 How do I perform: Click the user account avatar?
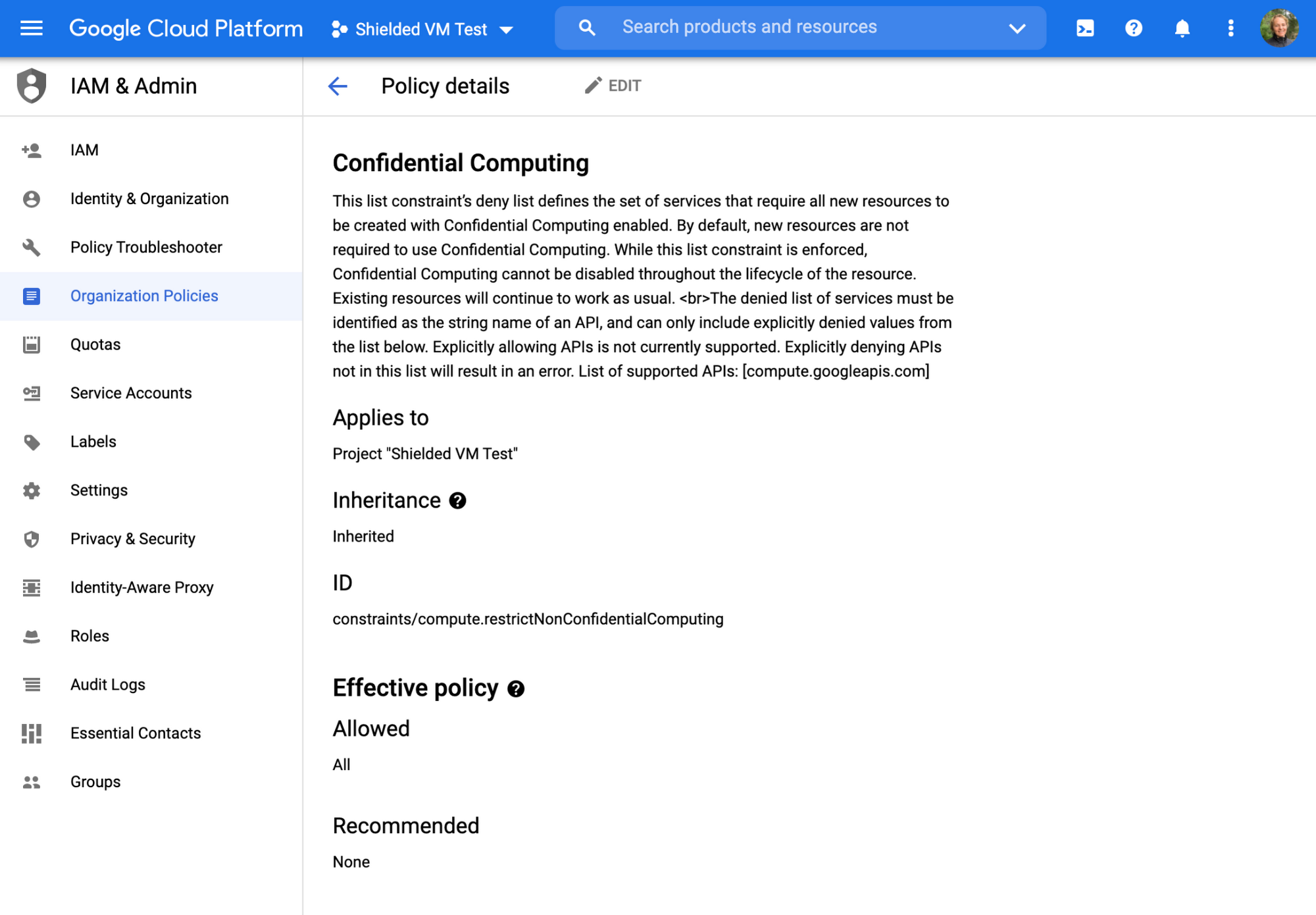pyautogui.click(x=1279, y=28)
